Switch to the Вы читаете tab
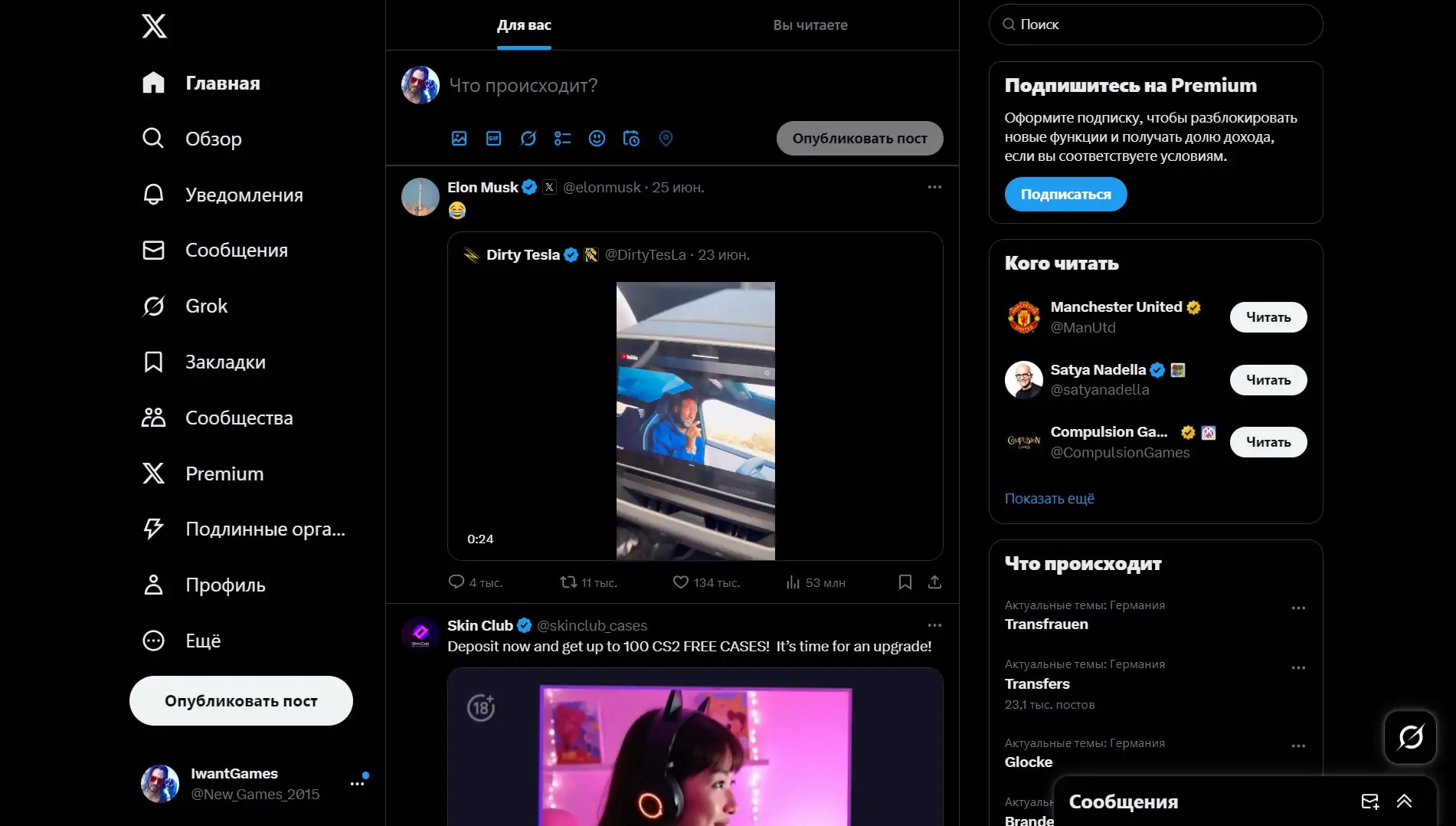 pyautogui.click(x=810, y=25)
